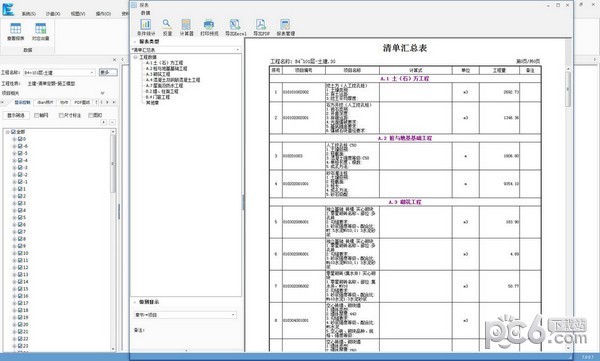Click 对应出量 in main window ribbon
Screen dimensions: 600x361
click(x=41, y=32)
